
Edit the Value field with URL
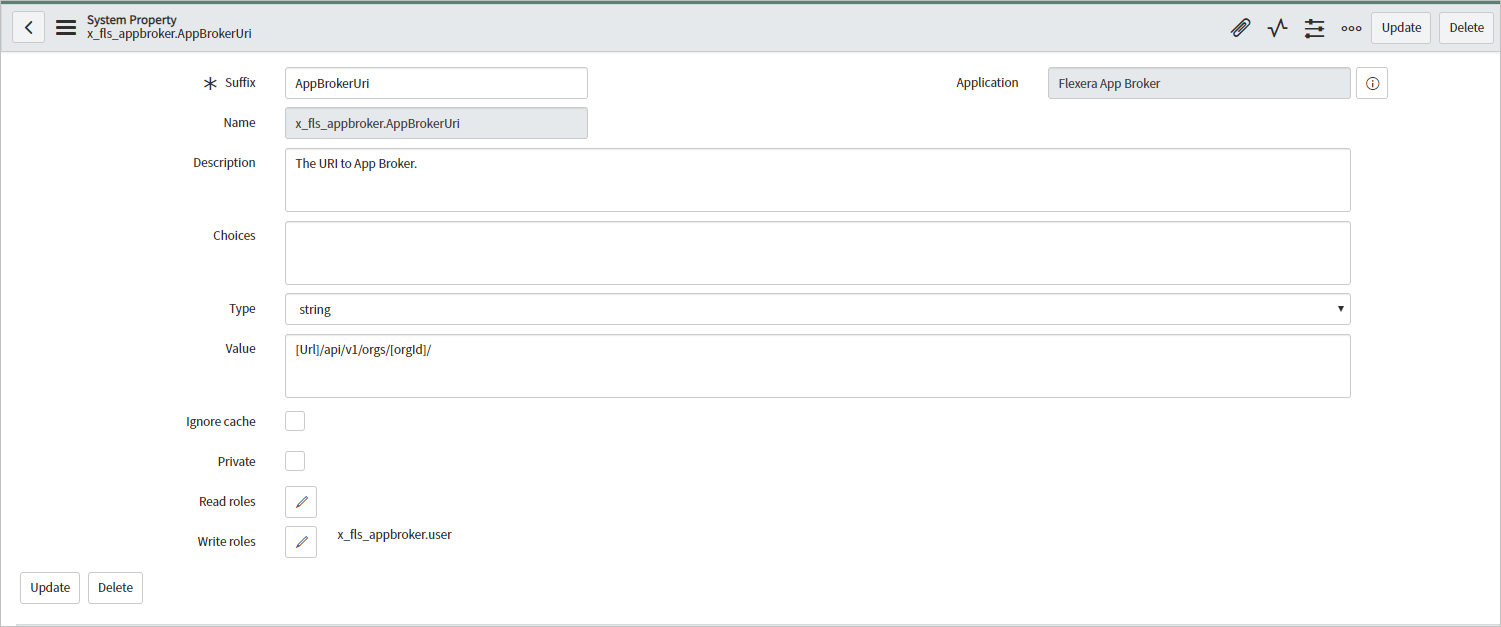[x=817, y=366]
